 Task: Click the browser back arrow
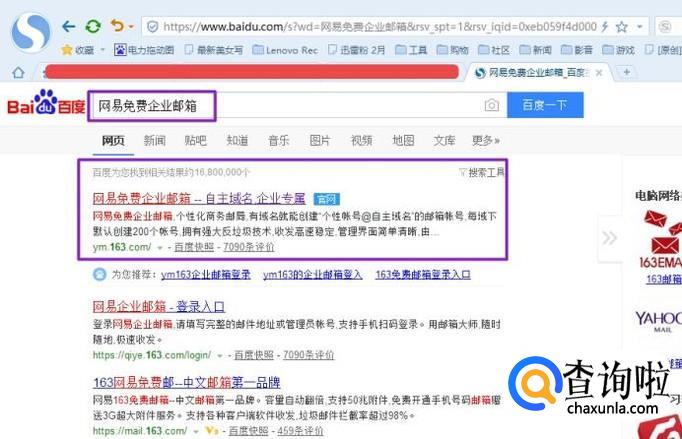pos(68,27)
